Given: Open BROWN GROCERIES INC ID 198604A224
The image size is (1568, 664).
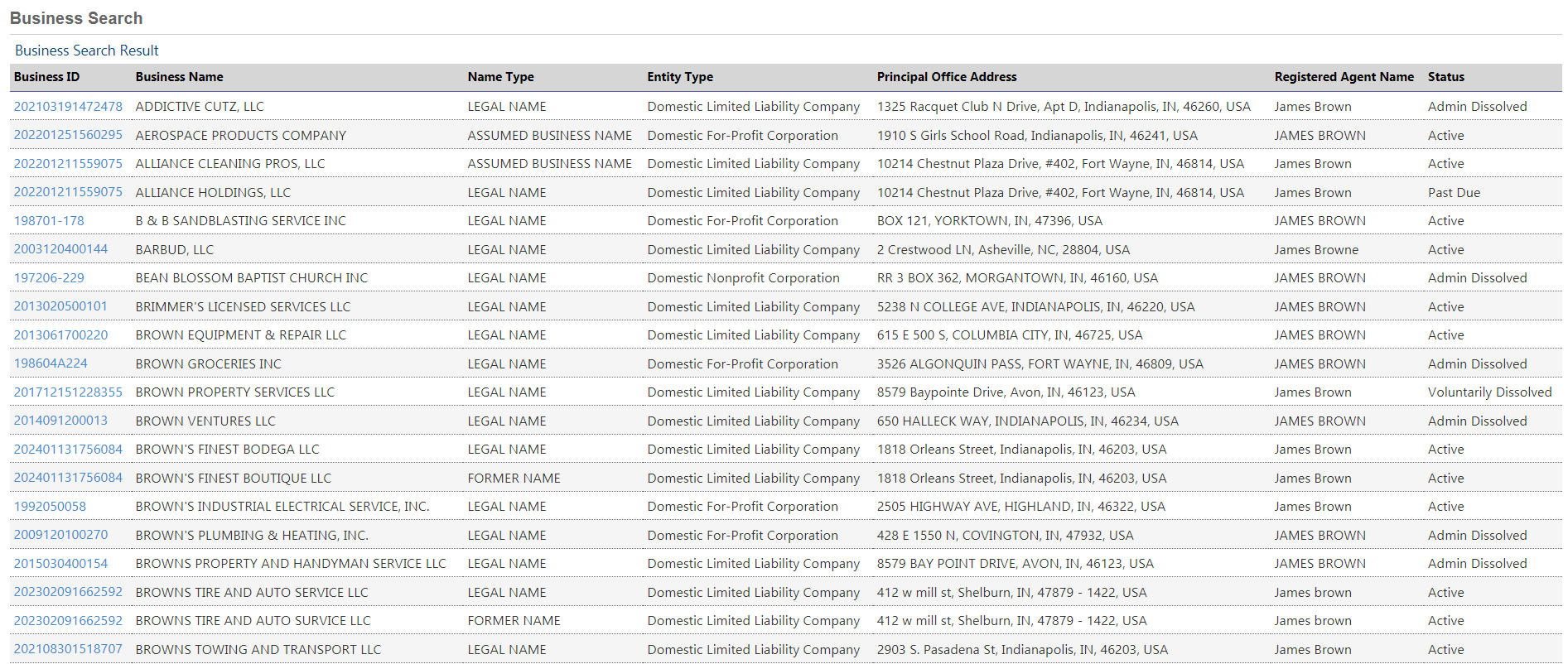Looking at the screenshot, I should tap(51, 363).
